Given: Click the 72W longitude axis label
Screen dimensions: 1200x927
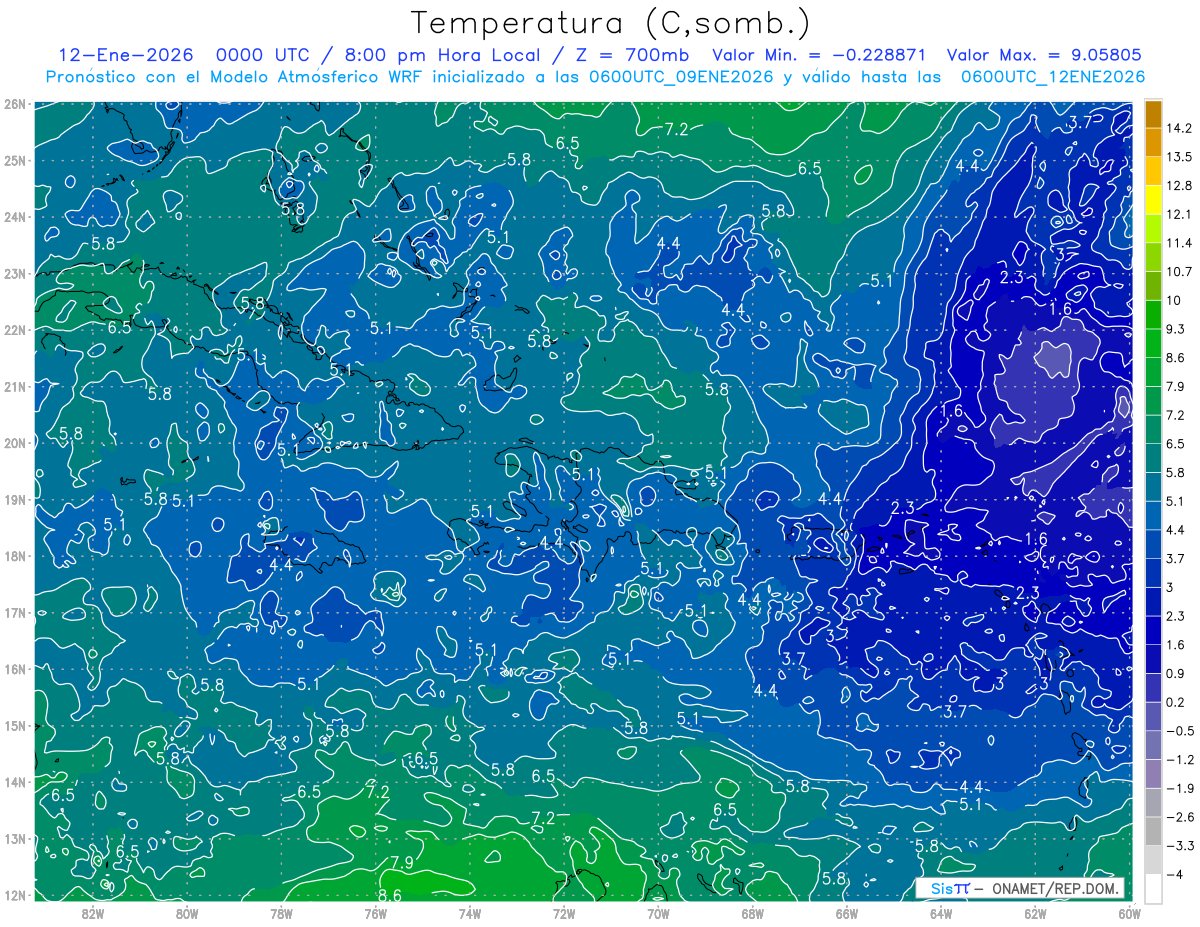Looking at the screenshot, I should 564,912.
